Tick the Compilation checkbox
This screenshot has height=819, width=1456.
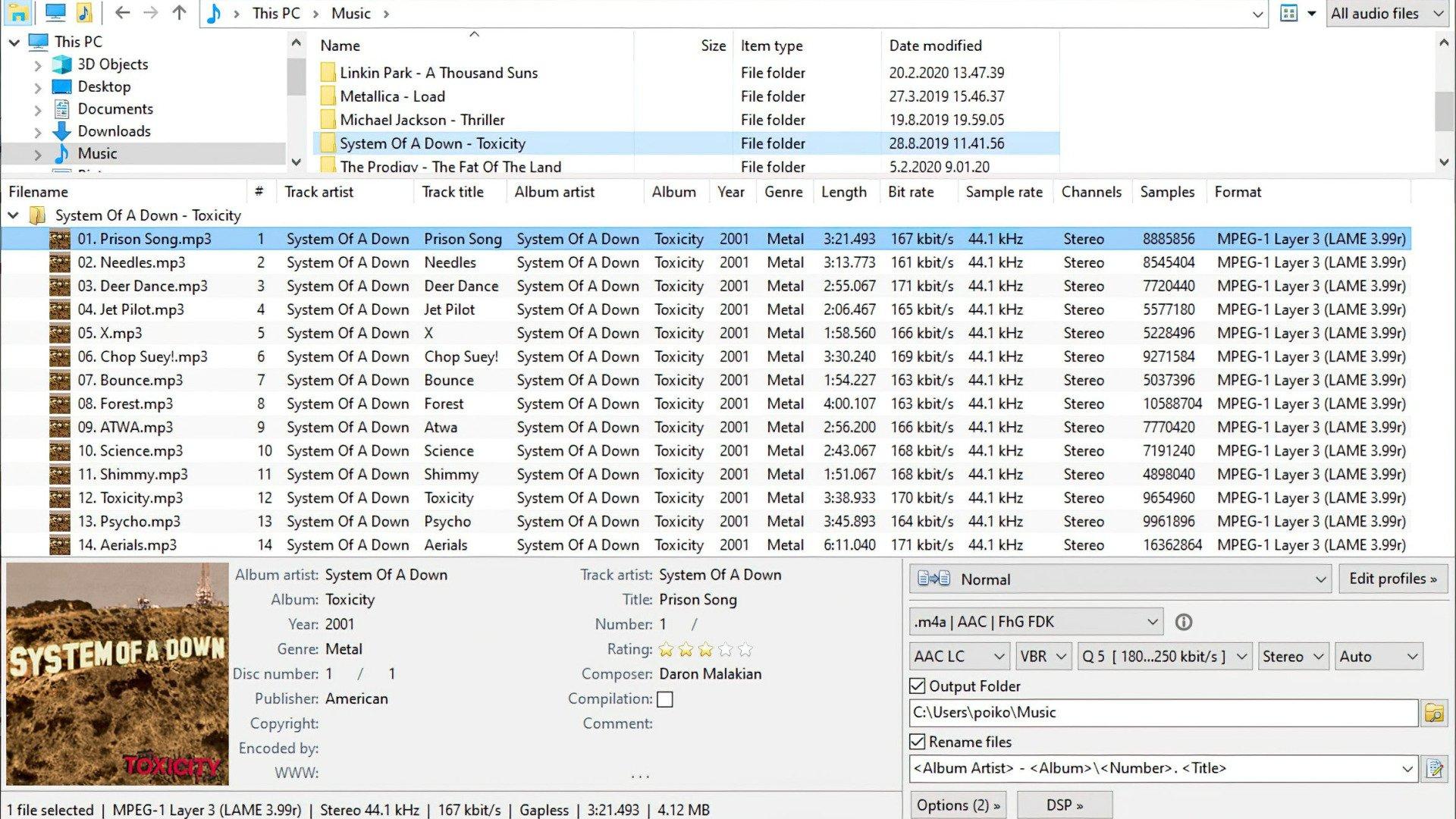(x=665, y=699)
